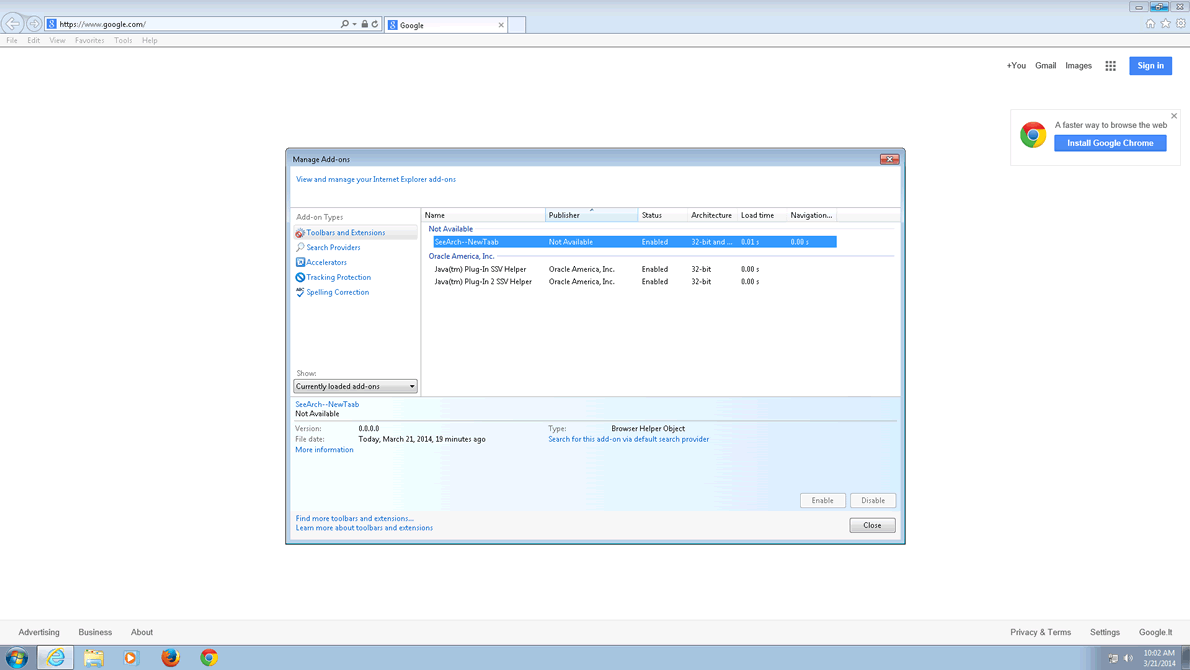Open Google apps grid icon
This screenshot has height=670, width=1190.
pos(1110,66)
